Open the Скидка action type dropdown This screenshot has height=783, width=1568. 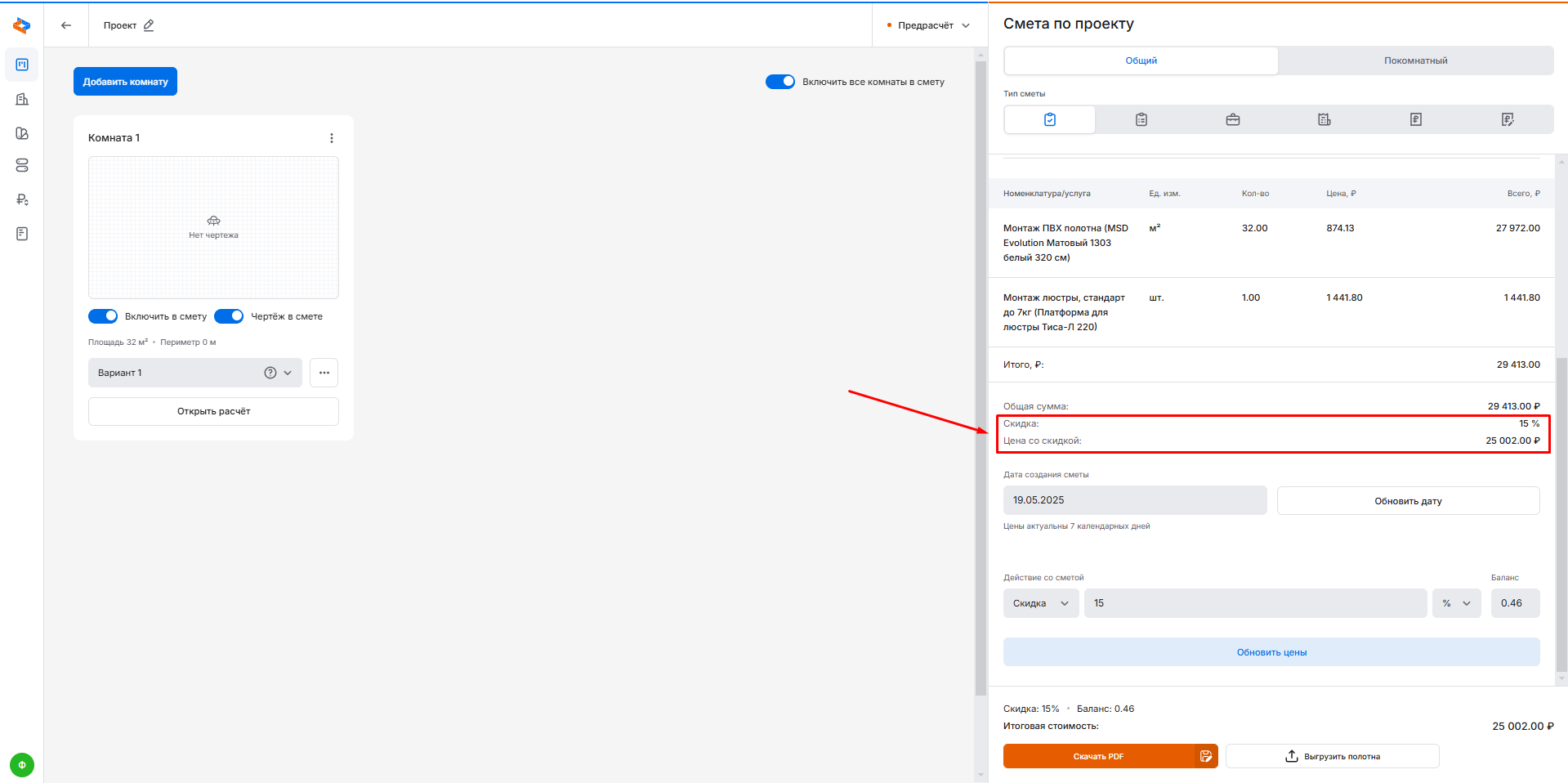(x=1040, y=603)
